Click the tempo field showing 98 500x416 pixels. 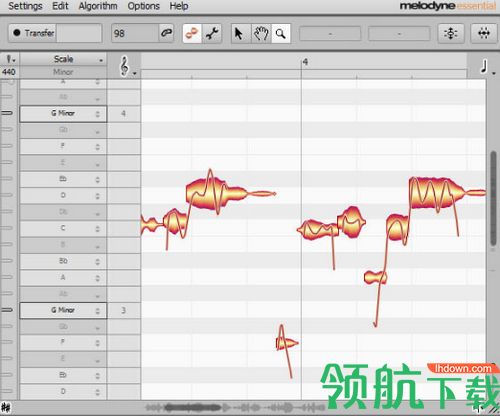[135, 33]
